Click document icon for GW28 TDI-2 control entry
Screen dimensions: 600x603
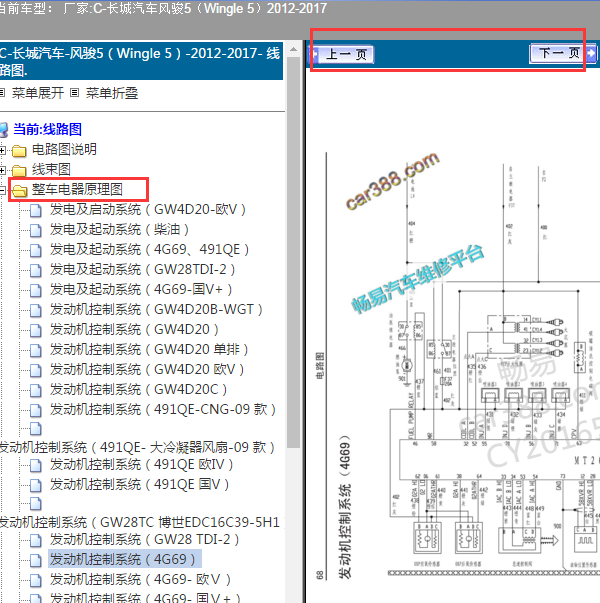35,540
